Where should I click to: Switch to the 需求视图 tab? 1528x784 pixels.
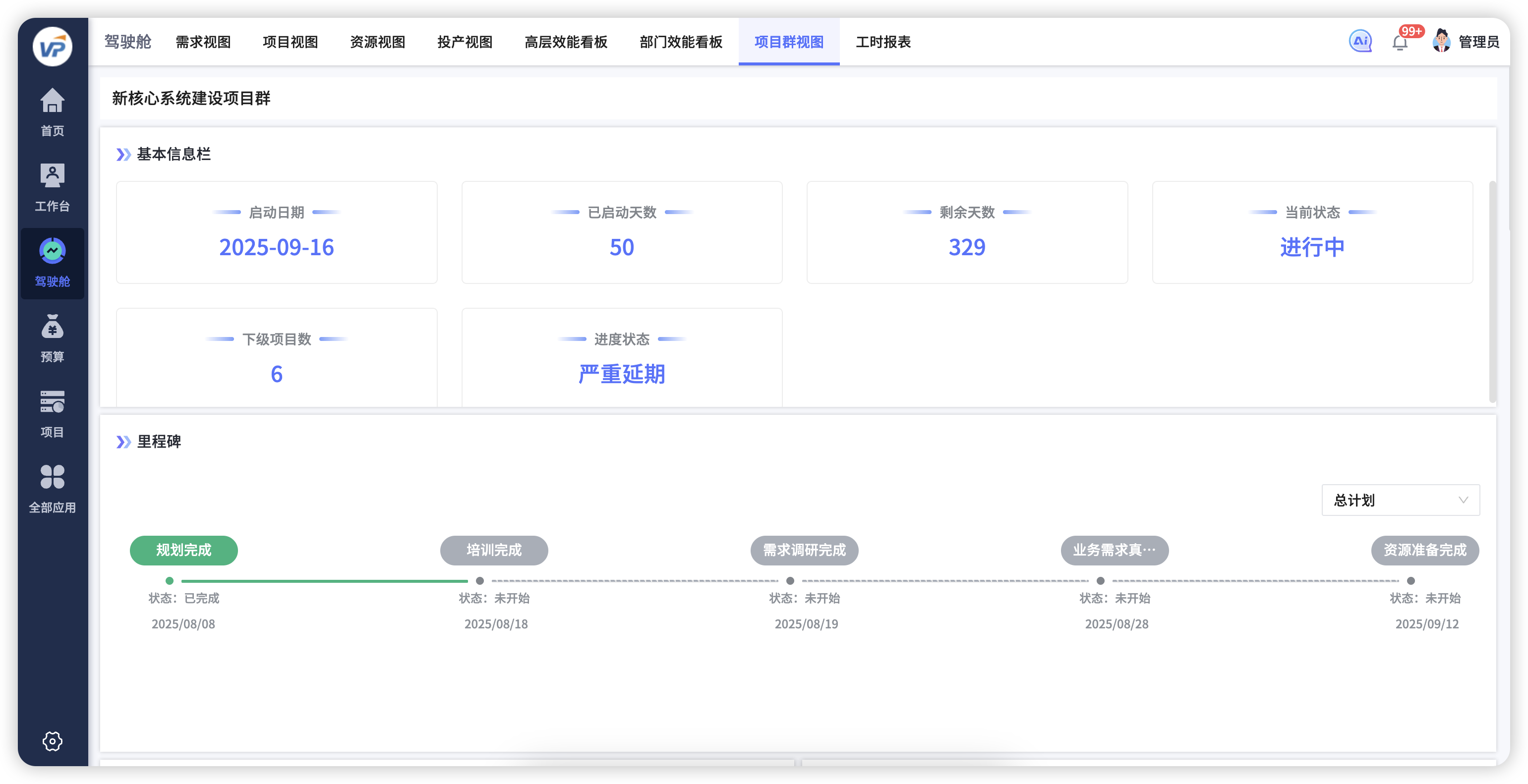click(x=203, y=42)
